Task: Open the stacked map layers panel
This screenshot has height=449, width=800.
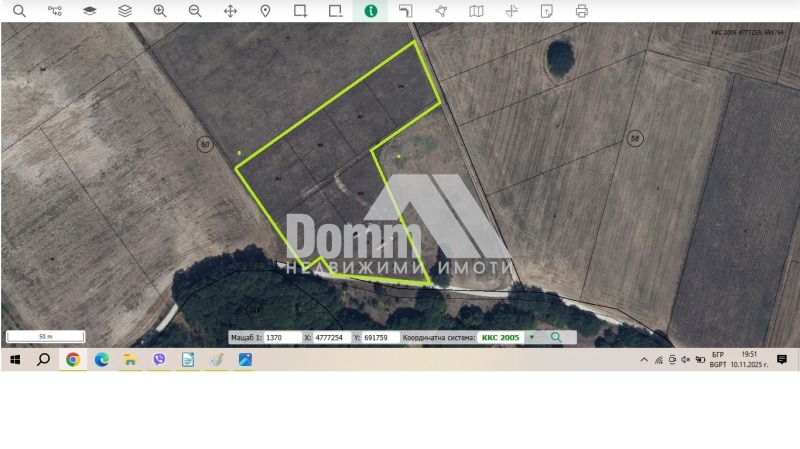Action: tap(125, 11)
